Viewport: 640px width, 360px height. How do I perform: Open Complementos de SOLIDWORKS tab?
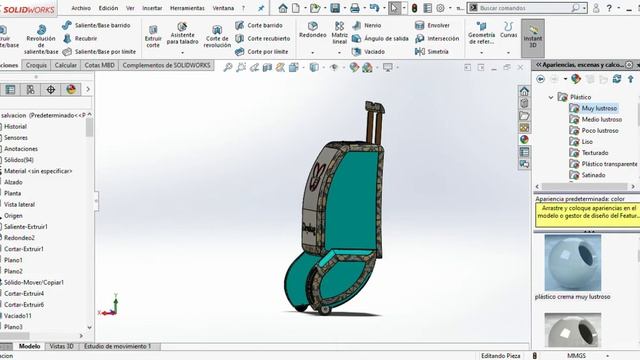coord(167,65)
